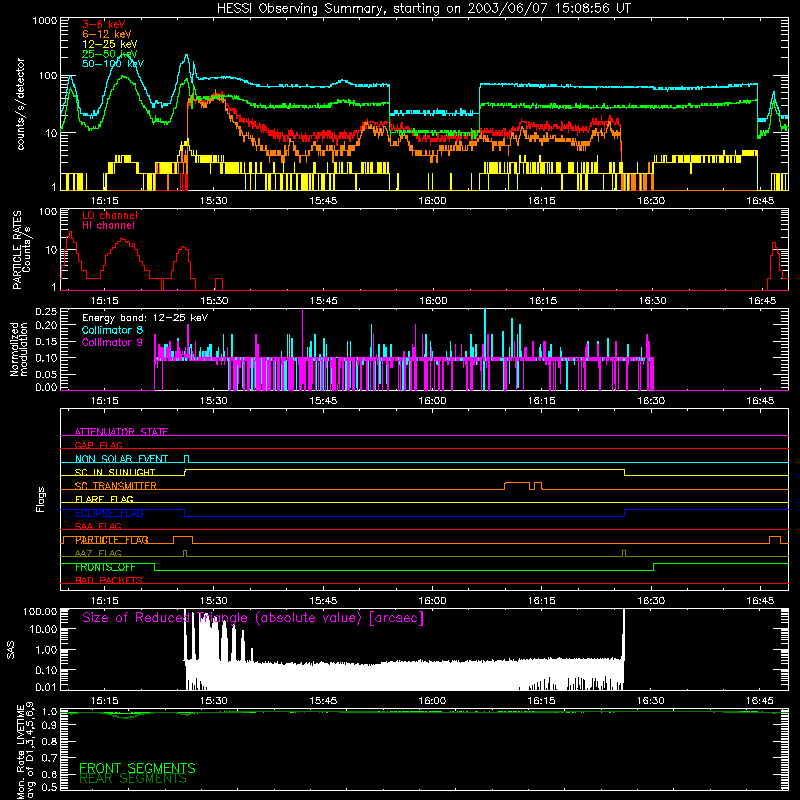Click the green 25-50 keV legend label

point(110,54)
